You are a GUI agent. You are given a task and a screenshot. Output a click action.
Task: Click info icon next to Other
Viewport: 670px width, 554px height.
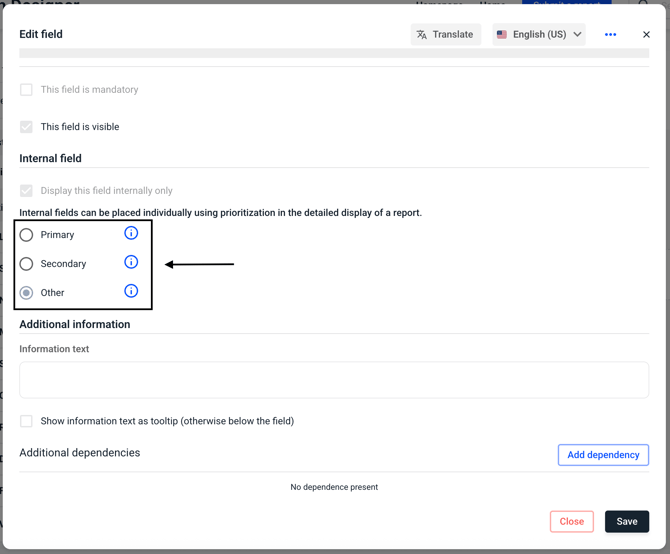tap(131, 291)
